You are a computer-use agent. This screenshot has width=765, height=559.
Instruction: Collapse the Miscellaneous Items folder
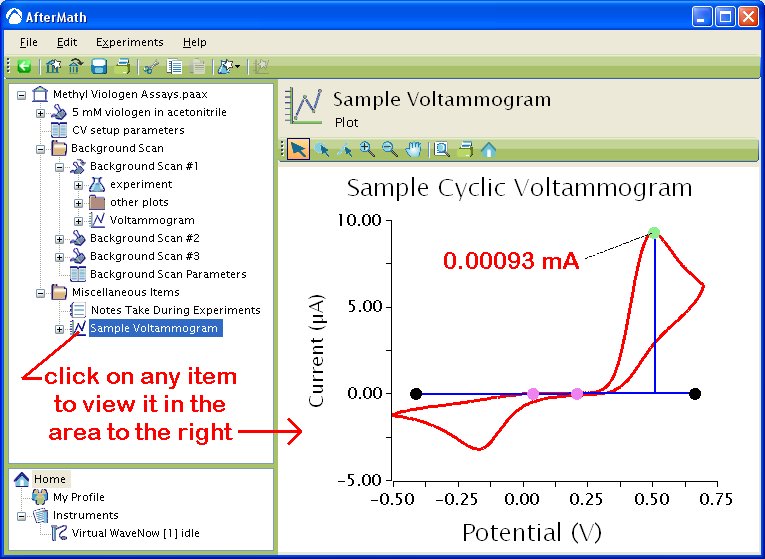click(40, 293)
